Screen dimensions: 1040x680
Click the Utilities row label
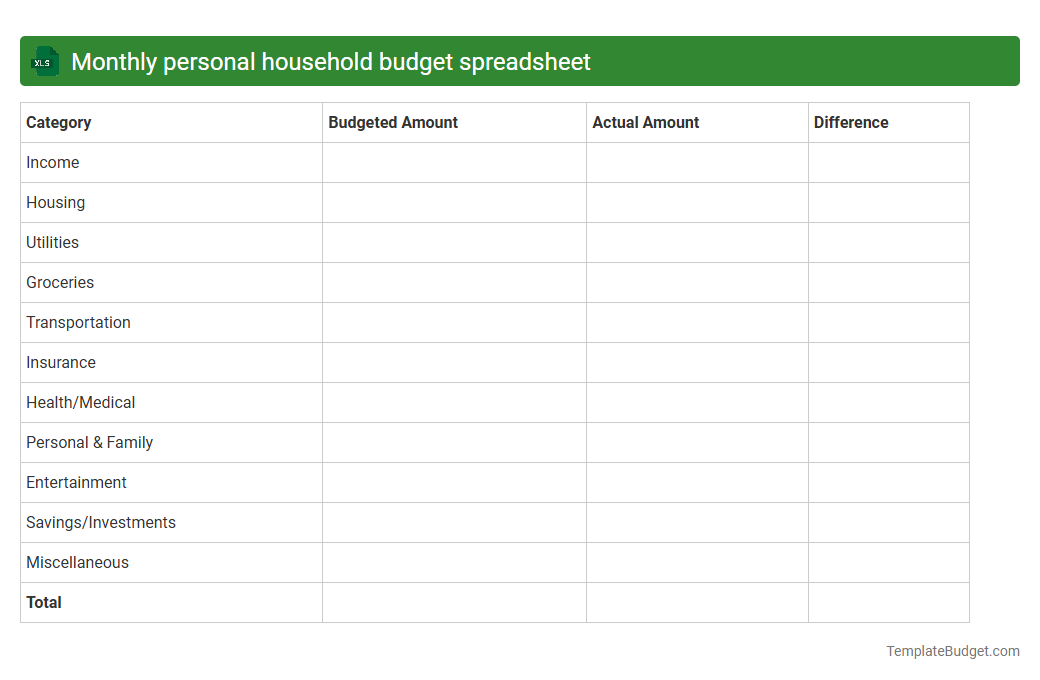pyautogui.click(x=52, y=242)
